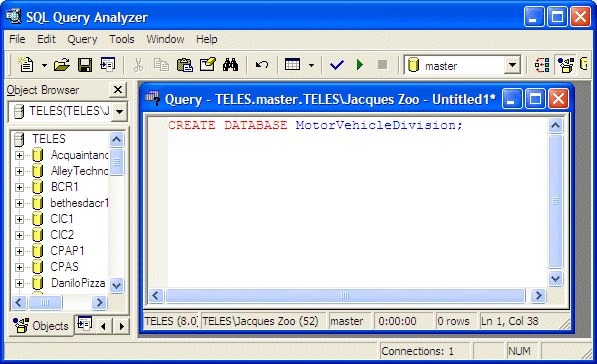Execute query with green play icon
597x364 pixels.
[359, 65]
